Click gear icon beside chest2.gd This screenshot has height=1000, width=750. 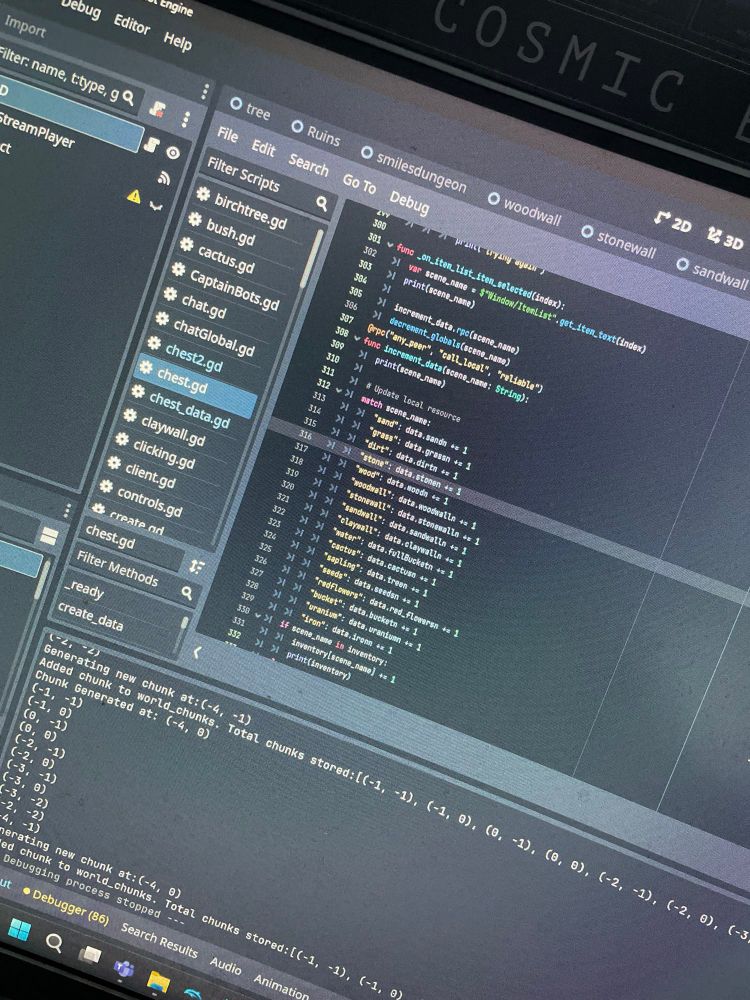(154, 343)
